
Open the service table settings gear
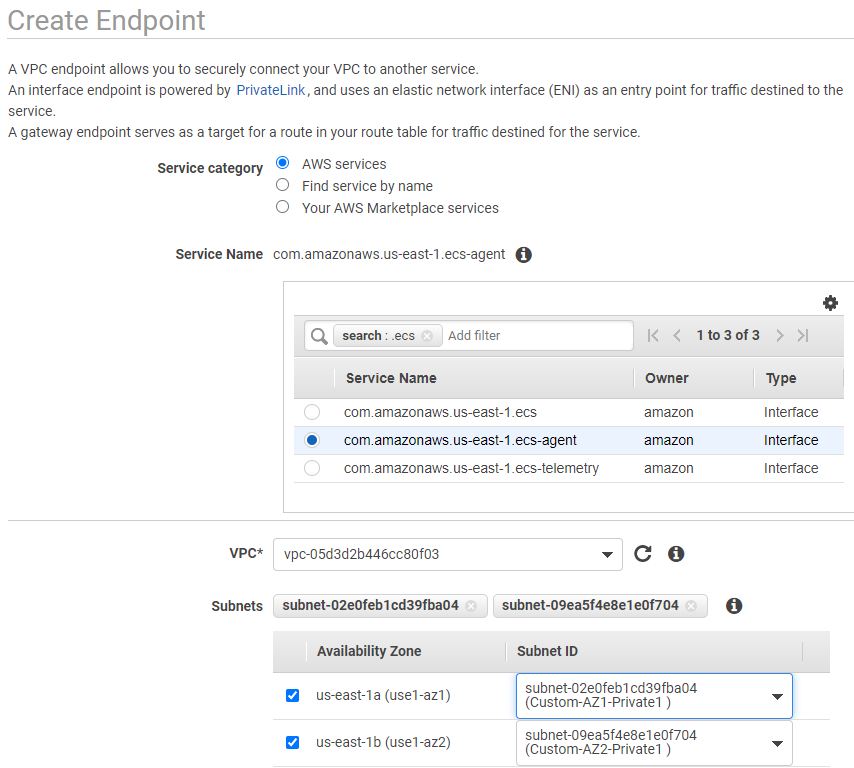pos(830,303)
